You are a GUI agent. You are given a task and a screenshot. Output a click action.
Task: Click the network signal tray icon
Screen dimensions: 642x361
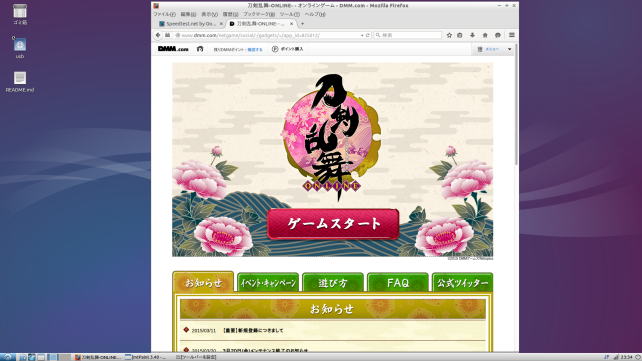616,357
